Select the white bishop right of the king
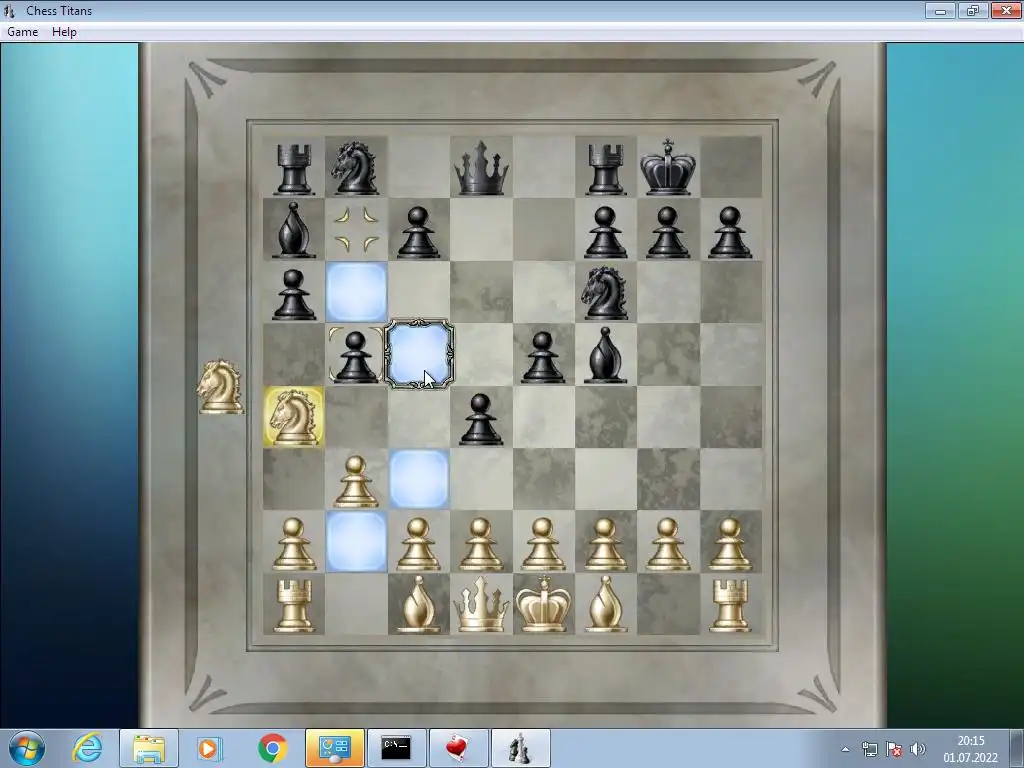The width and height of the screenshot is (1024, 768). pyautogui.click(x=605, y=604)
